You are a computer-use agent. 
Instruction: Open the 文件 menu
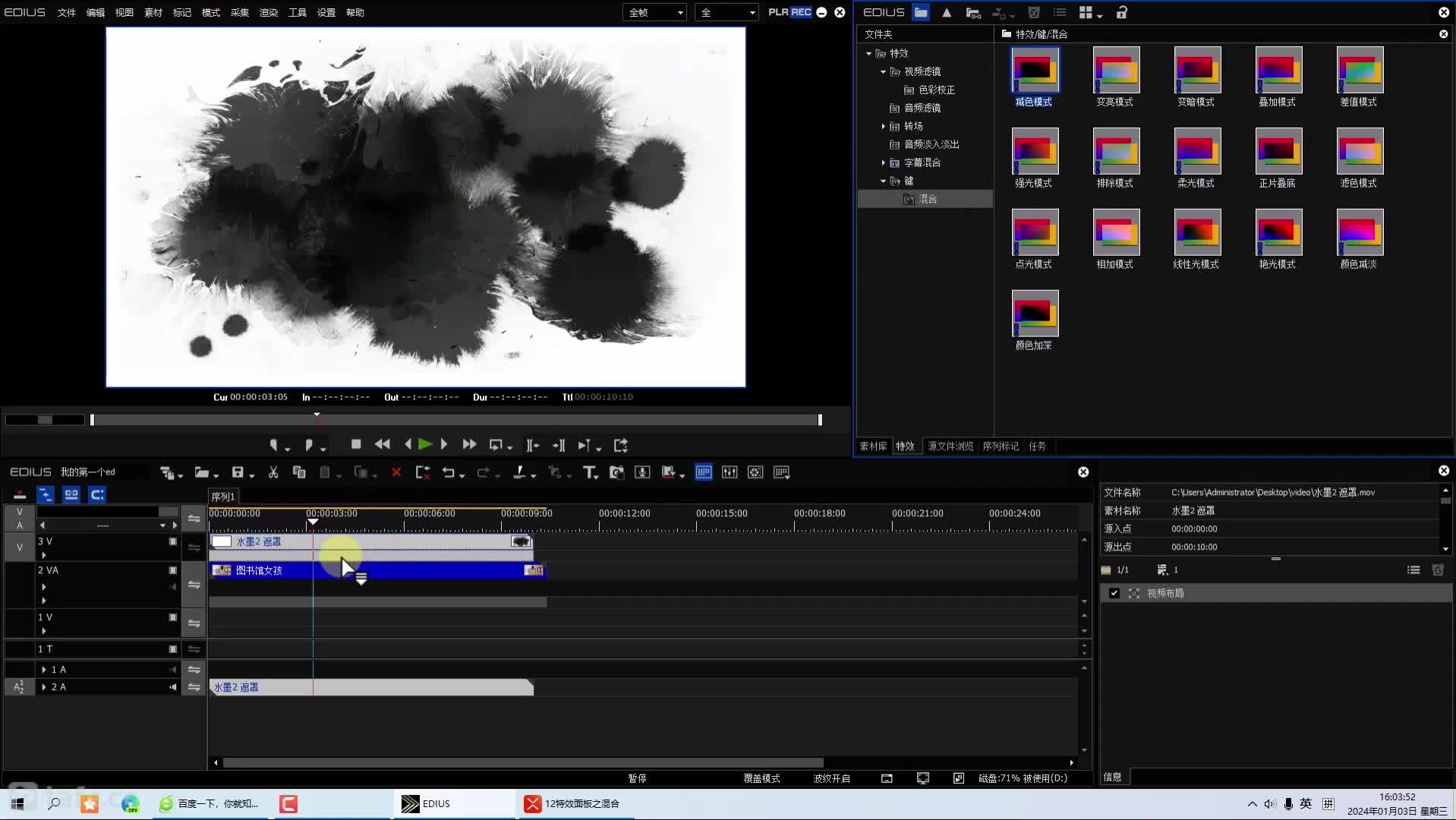(67, 12)
